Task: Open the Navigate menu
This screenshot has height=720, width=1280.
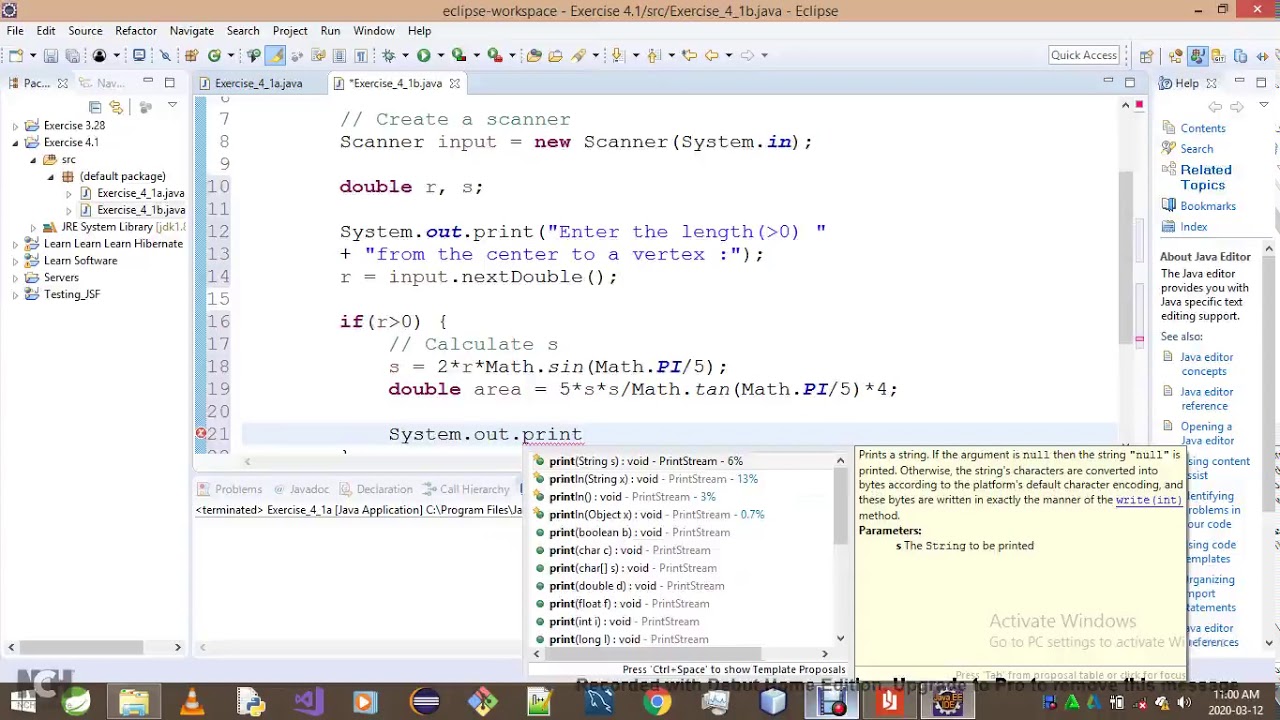Action: (192, 31)
